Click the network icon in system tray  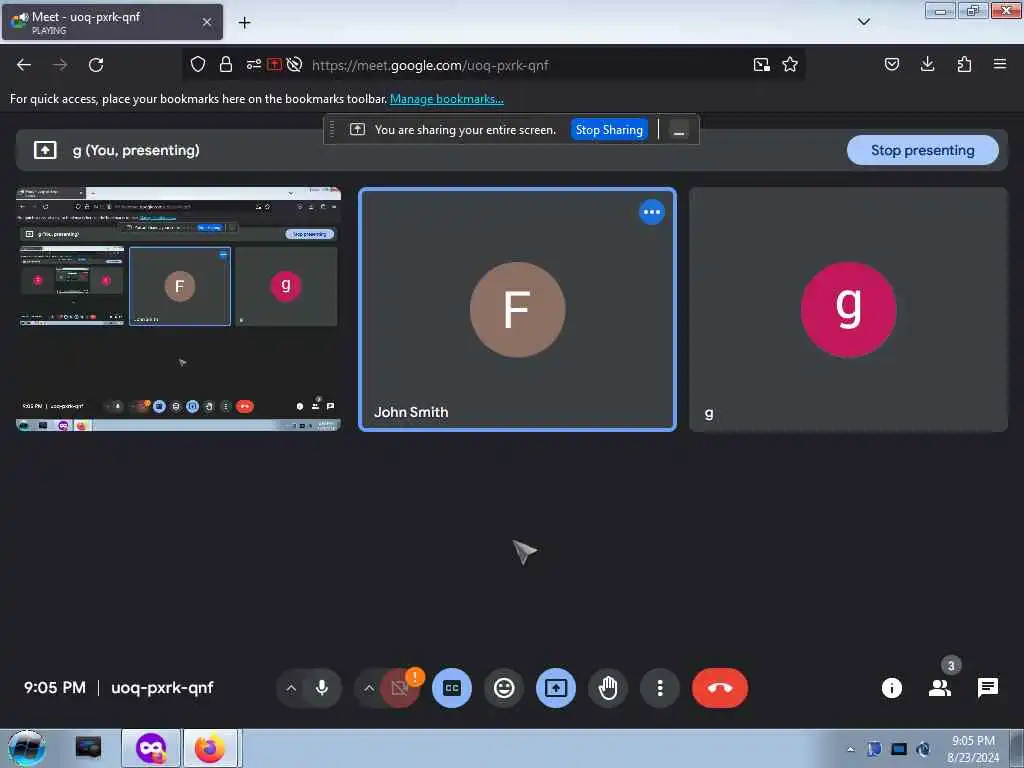tap(899, 749)
